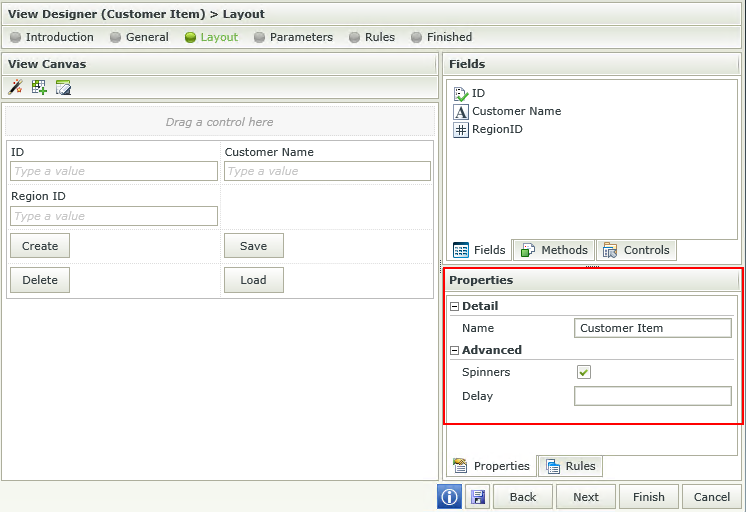
Task: Click the Create button on canvas
Action: (40, 246)
